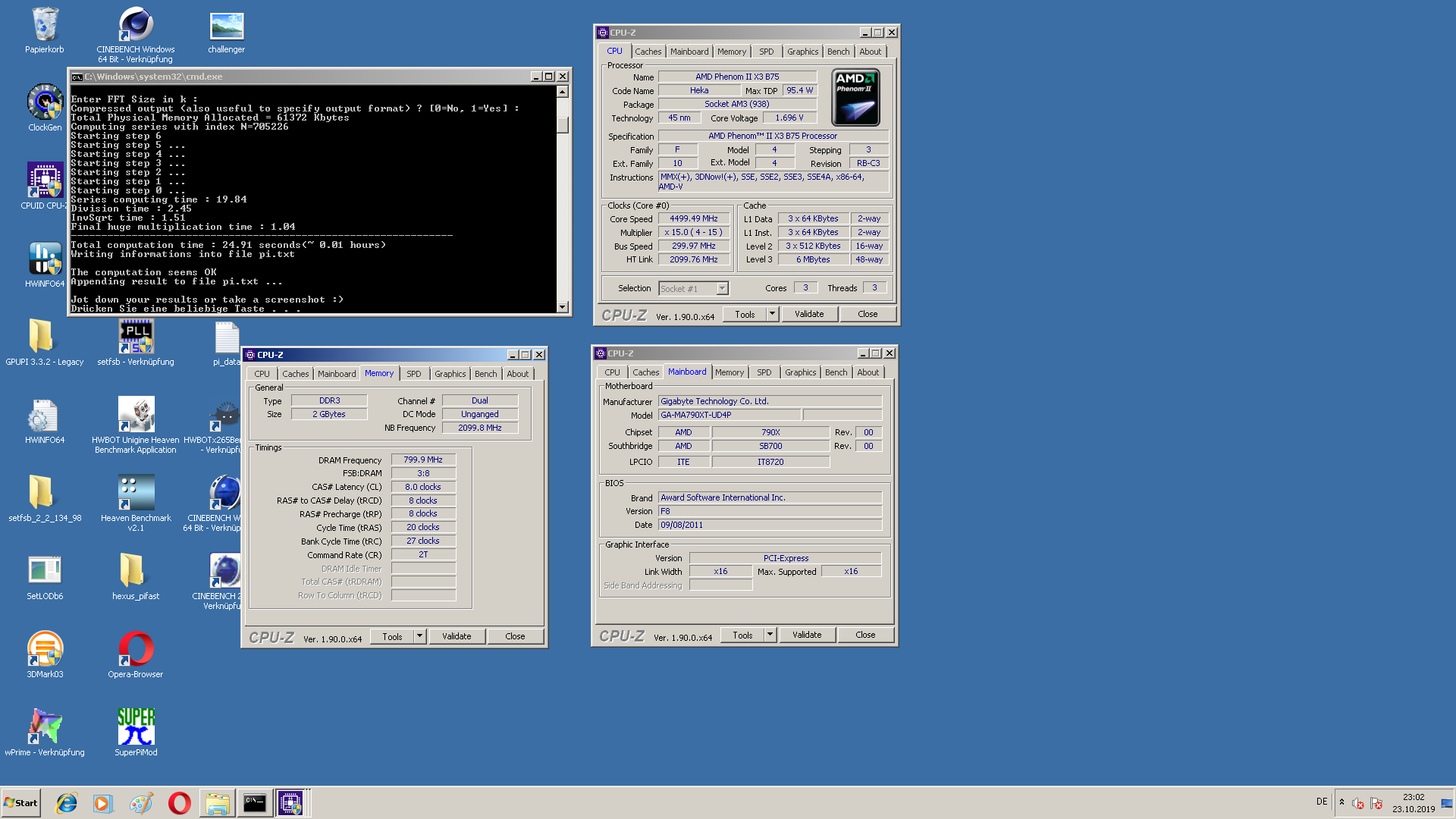Launch SuperPiMod desktop icon
Screen dimensions: 1456x819
coord(136,733)
